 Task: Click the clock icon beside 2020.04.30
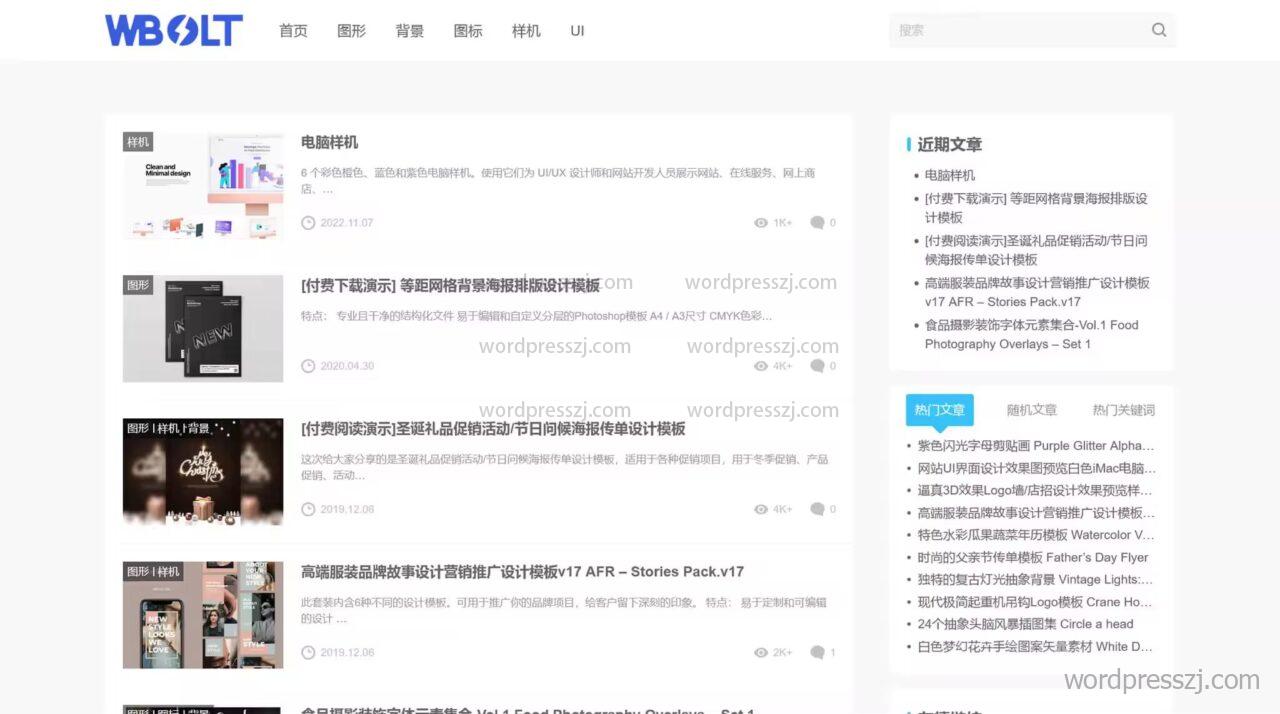(308, 366)
